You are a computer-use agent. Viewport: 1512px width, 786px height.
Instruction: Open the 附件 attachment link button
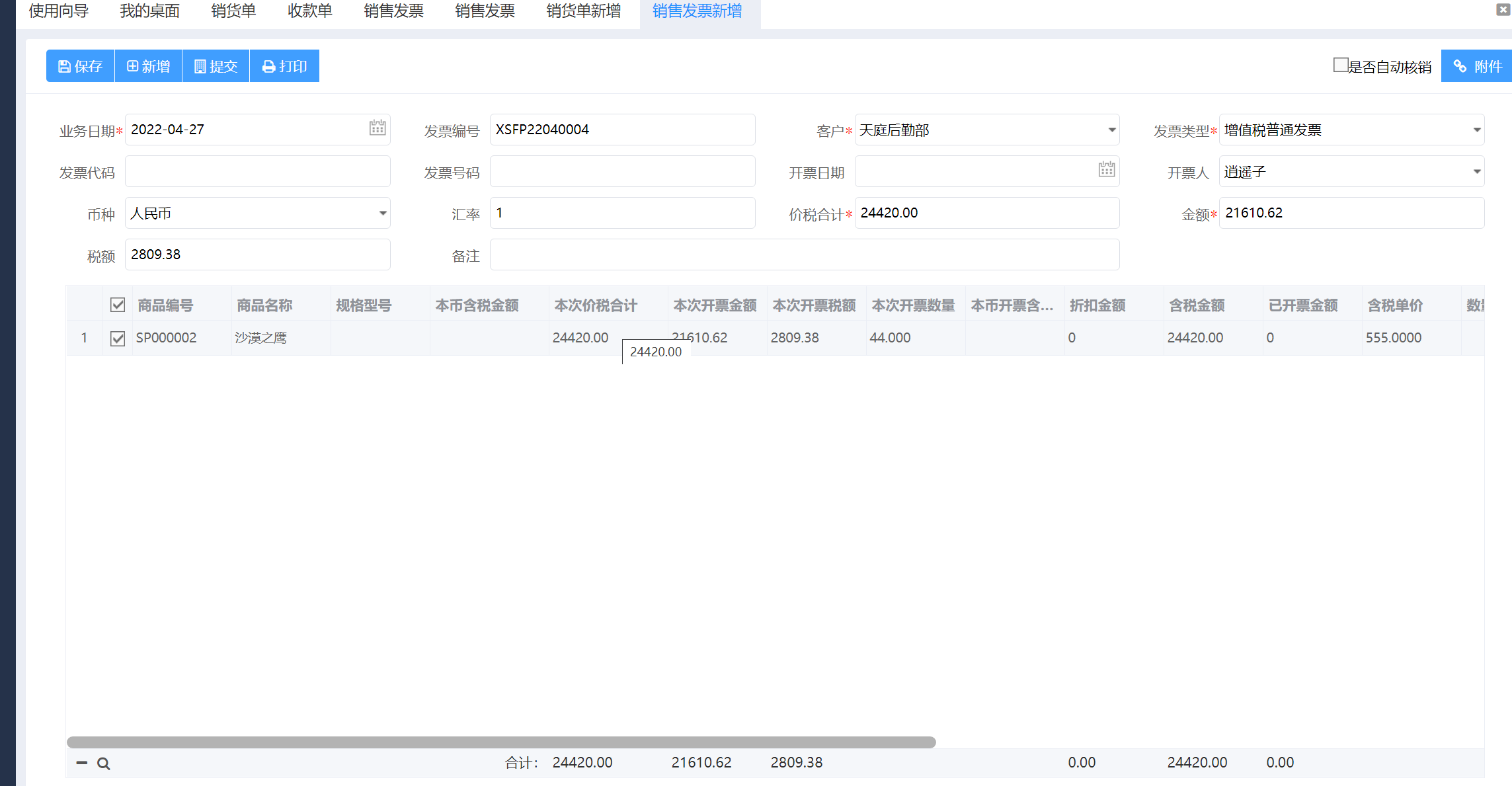point(1476,66)
